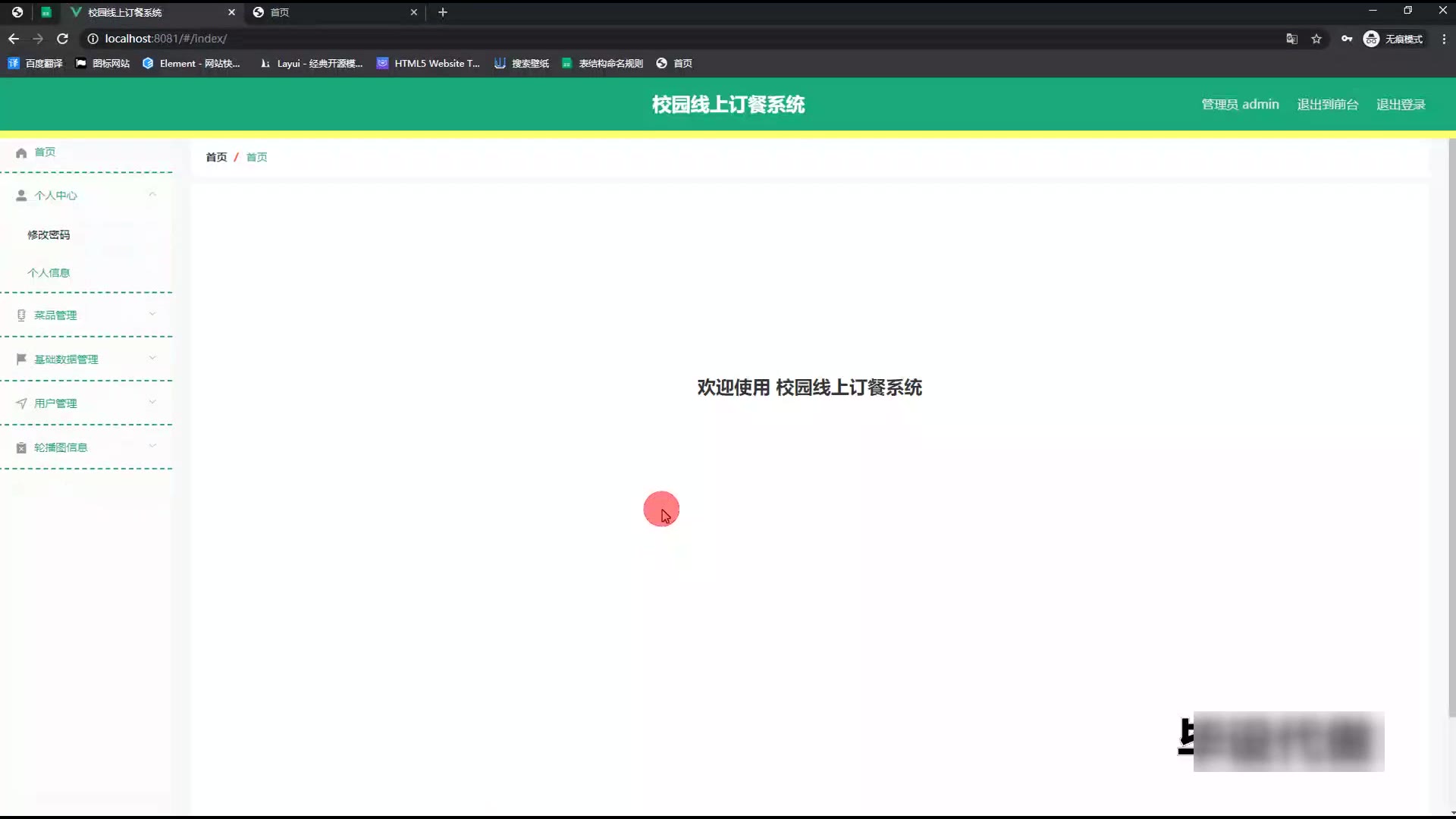Click 退出登录 to log out

click(1401, 105)
